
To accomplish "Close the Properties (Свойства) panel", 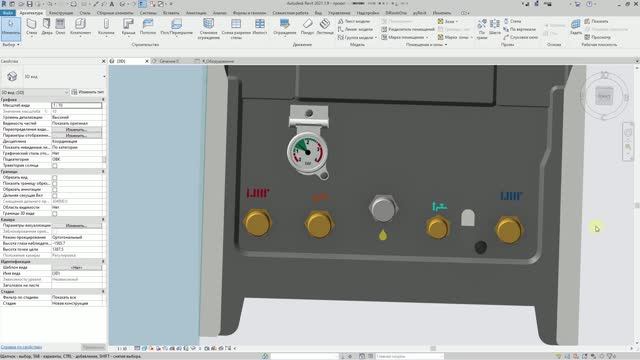I will point(103,61).
